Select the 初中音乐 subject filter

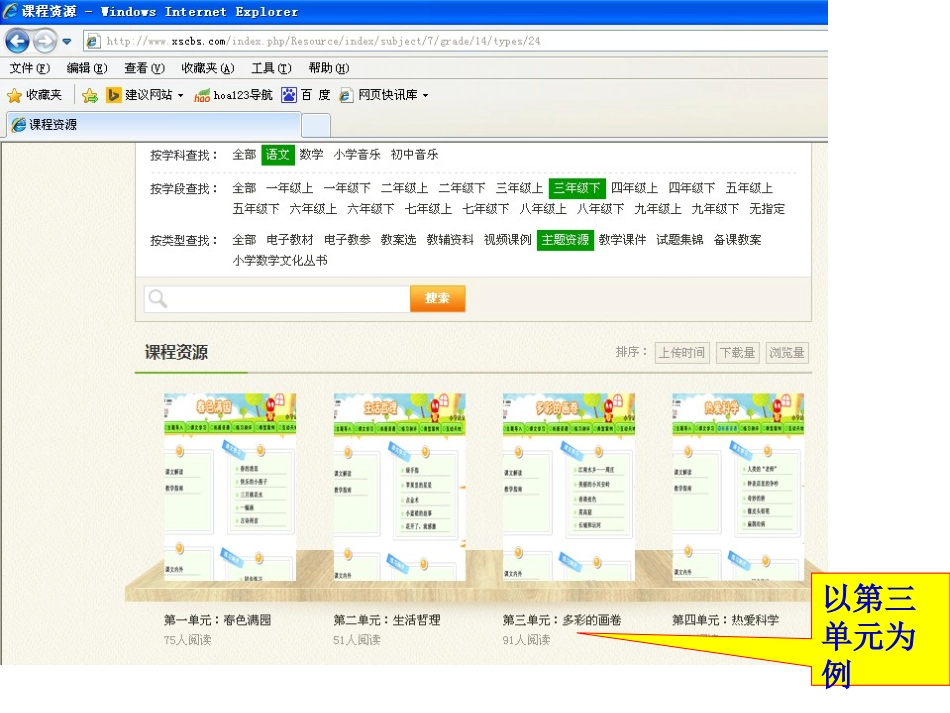point(414,155)
